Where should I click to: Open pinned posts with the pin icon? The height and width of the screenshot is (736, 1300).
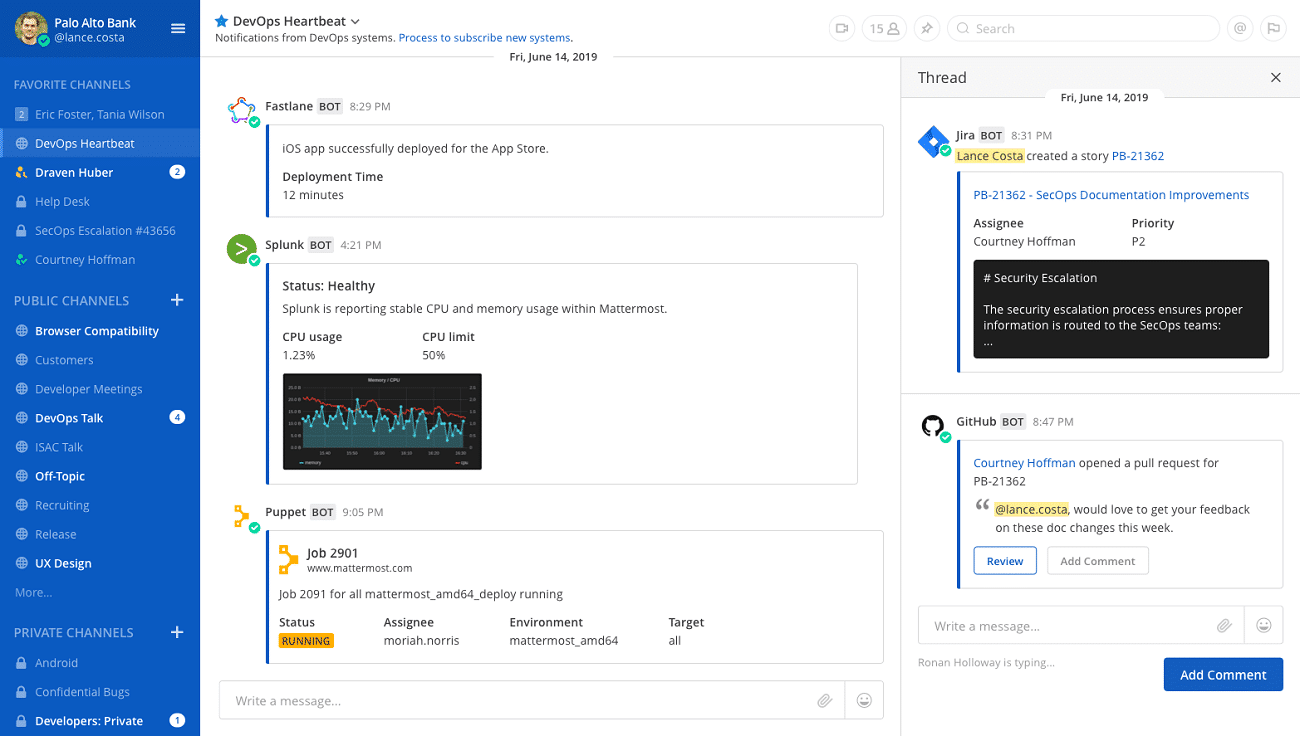[x=926, y=28]
